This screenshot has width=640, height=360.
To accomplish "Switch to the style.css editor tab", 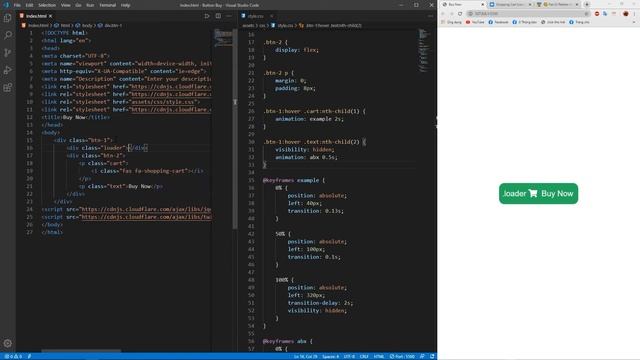I will click(257, 16).
